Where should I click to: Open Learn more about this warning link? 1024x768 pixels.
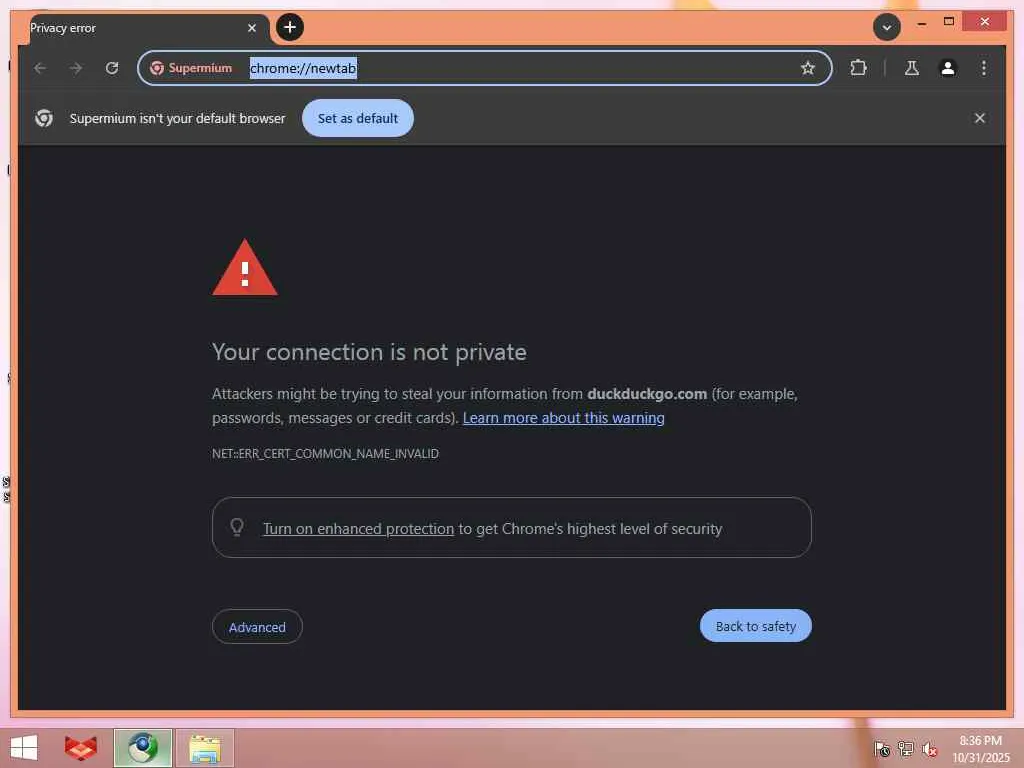[x=564, y=418]
